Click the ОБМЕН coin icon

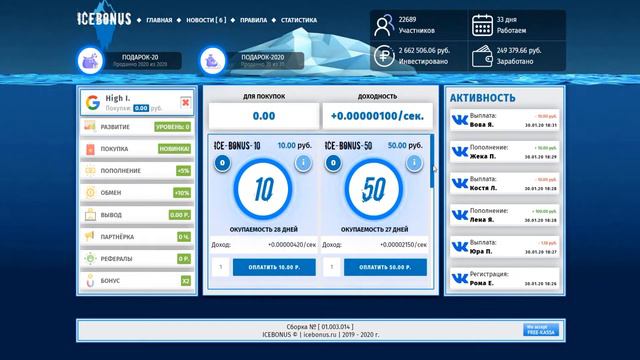click(x=90, y=192)
